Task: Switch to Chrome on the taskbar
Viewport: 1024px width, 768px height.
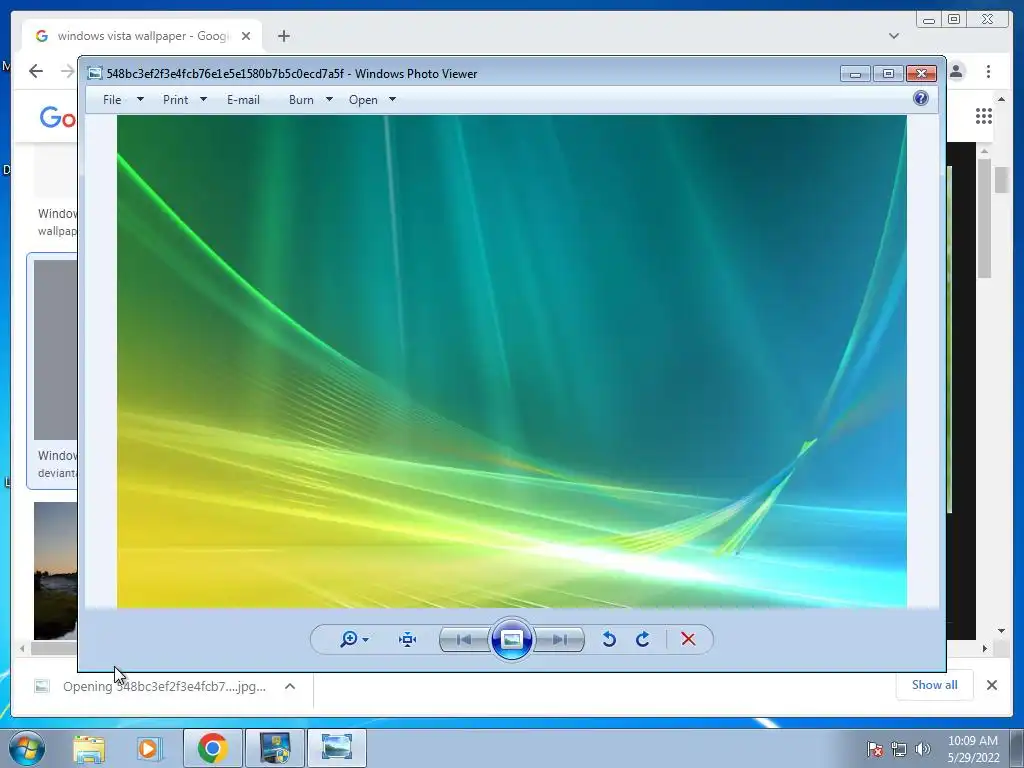Action: (x=212, y=748)
